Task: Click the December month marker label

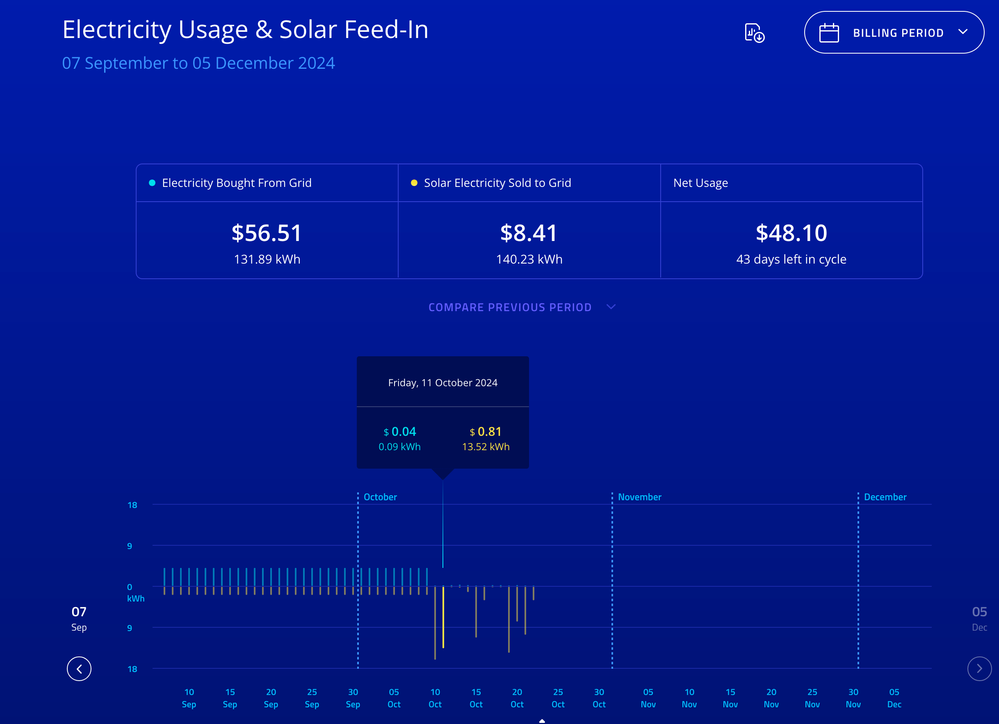Action: pos(885,497)
